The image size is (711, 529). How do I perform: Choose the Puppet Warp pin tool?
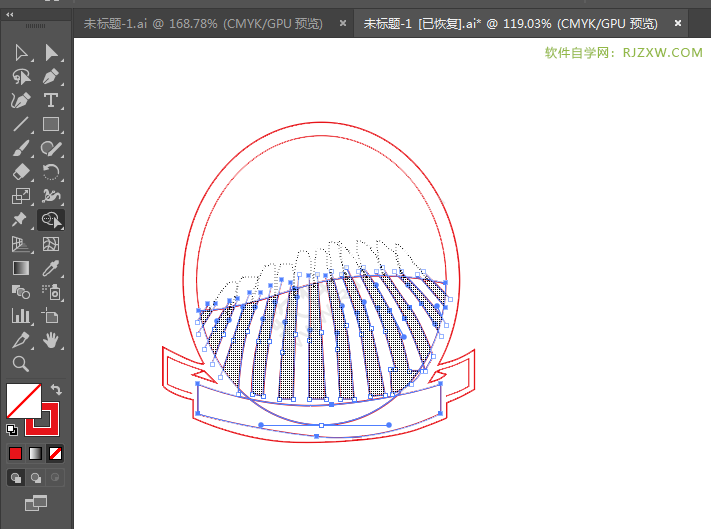pyautogui.click(x=21, y=220)
